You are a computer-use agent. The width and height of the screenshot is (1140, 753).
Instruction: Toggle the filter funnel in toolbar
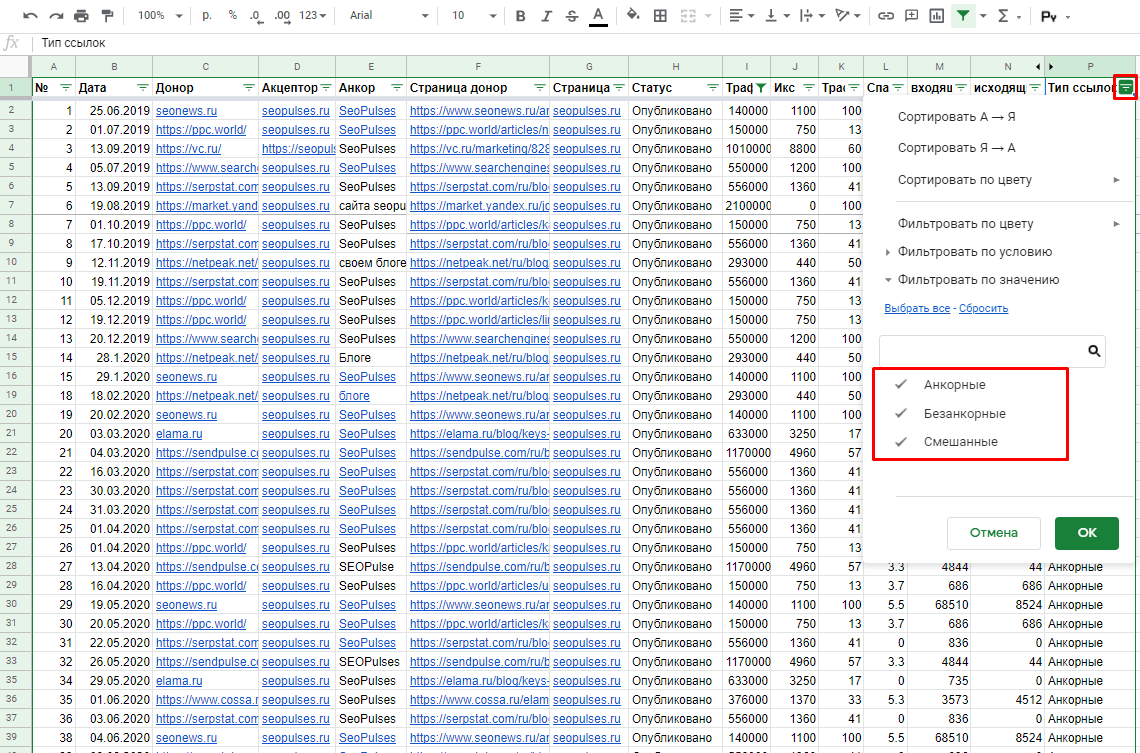[963, 15]
